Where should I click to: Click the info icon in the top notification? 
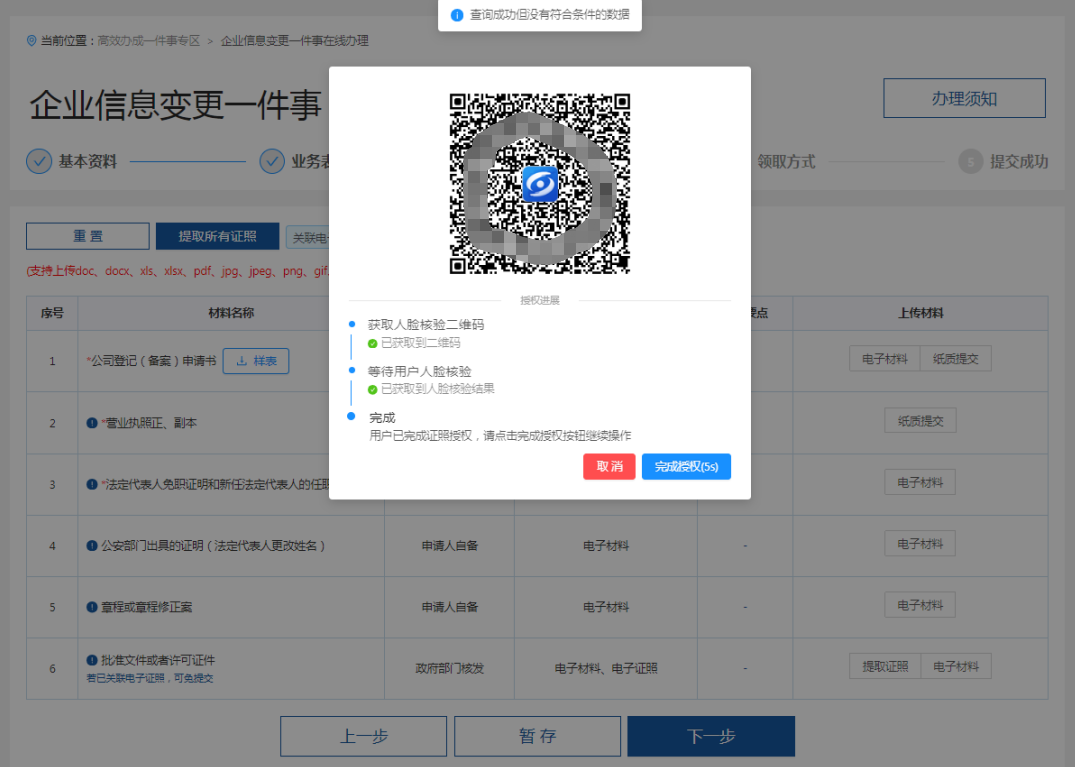pyautogui.click(x=457, y=15)
